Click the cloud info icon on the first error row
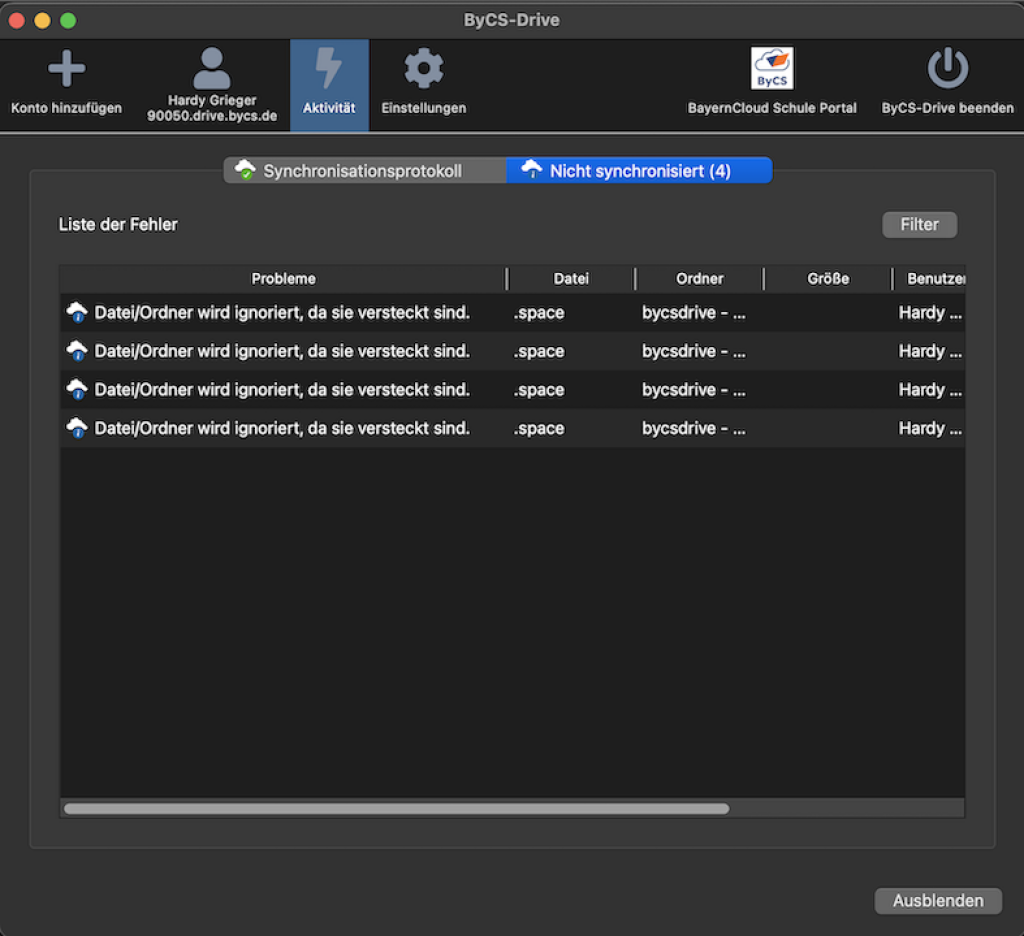This screenshot has height=936, width=1024. pos(77,312)
